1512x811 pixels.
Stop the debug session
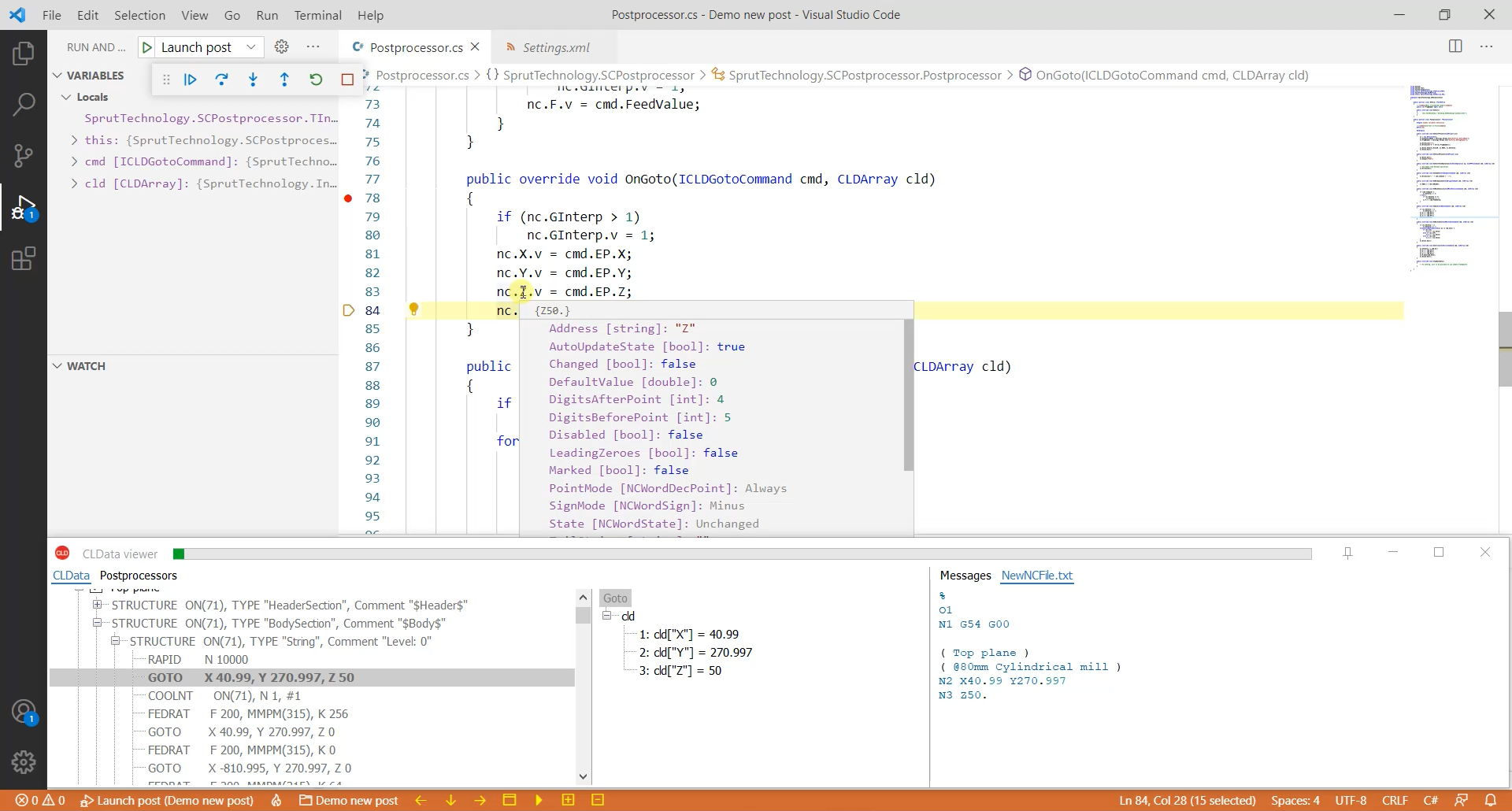click(x=347, y=80)
